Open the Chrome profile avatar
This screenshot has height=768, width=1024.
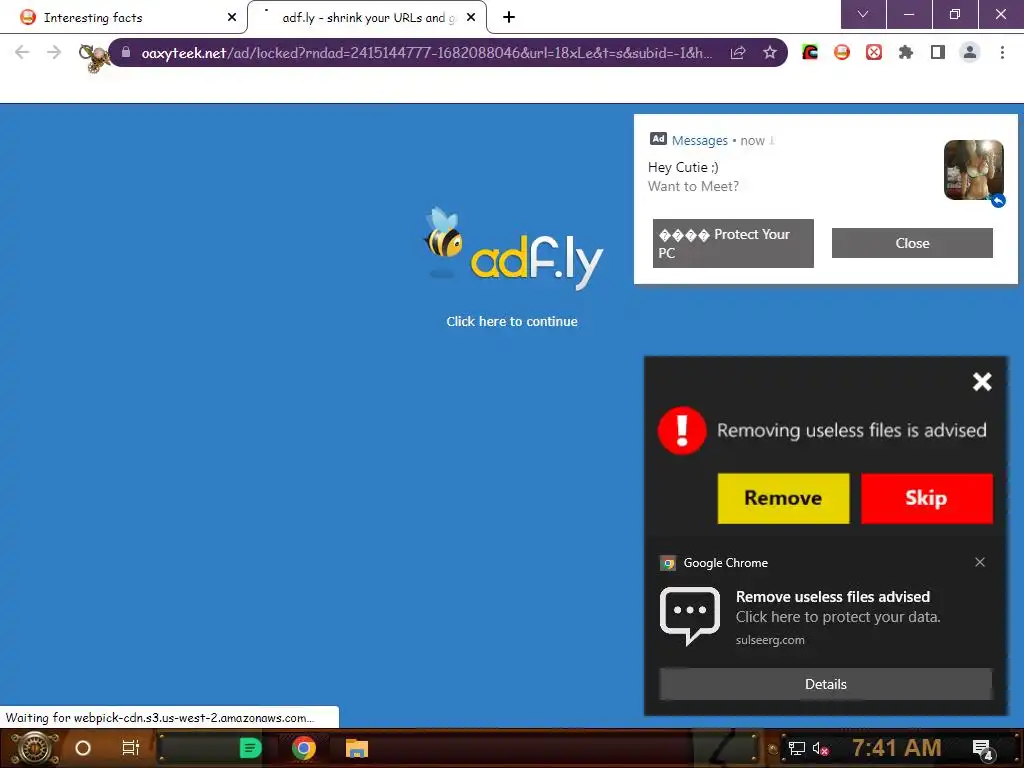point(970,52)
